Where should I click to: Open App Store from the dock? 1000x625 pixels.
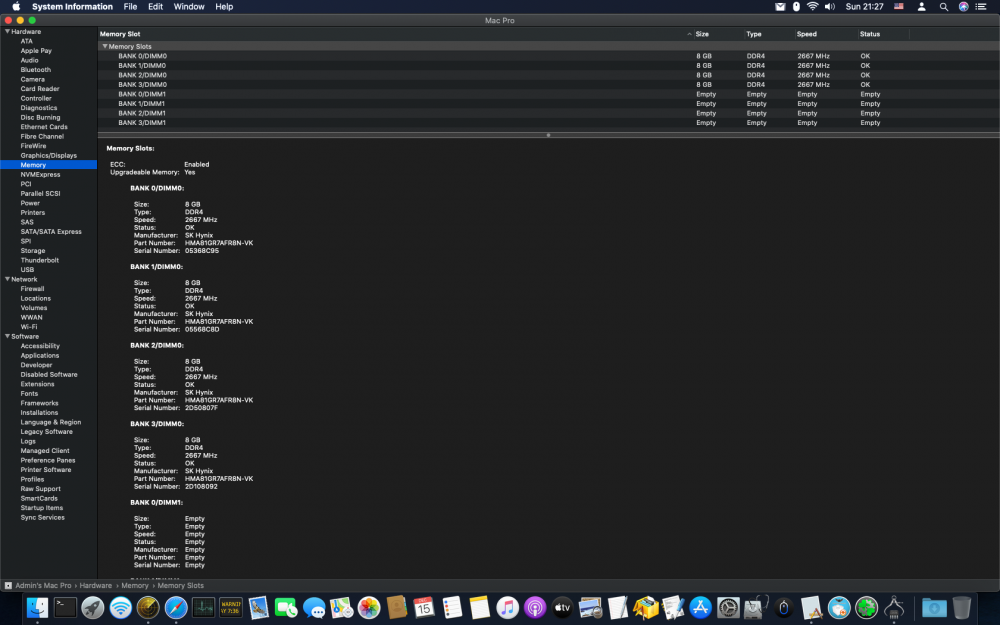[x=700, y=607]
